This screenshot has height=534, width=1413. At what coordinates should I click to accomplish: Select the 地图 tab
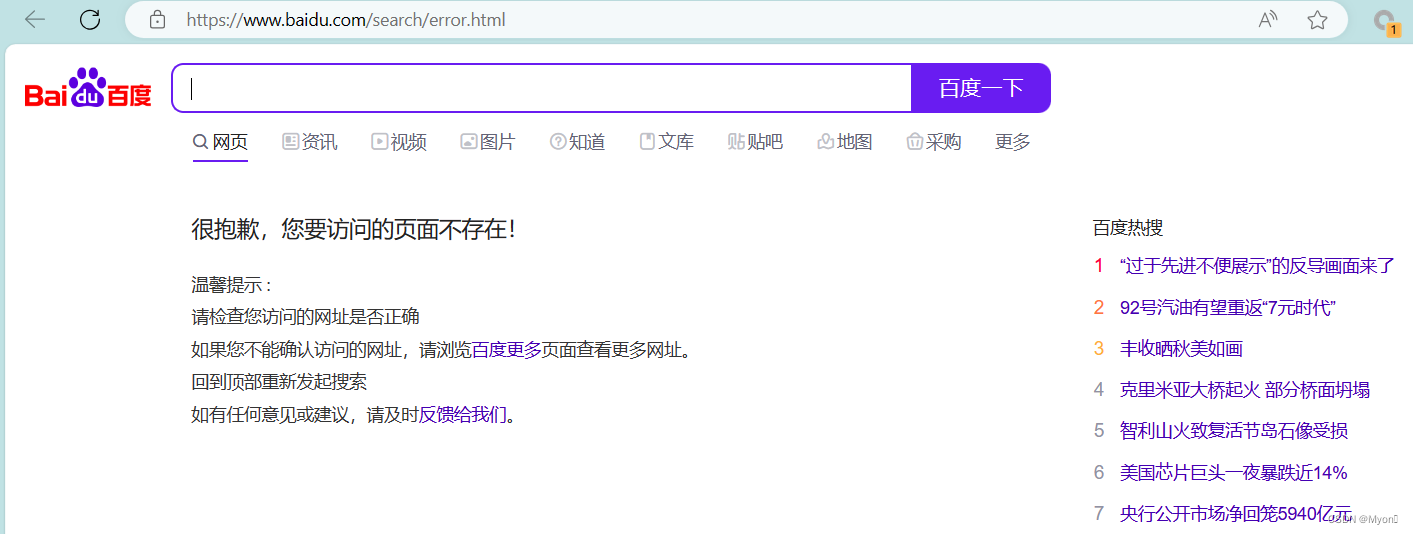tap(845, 142)
